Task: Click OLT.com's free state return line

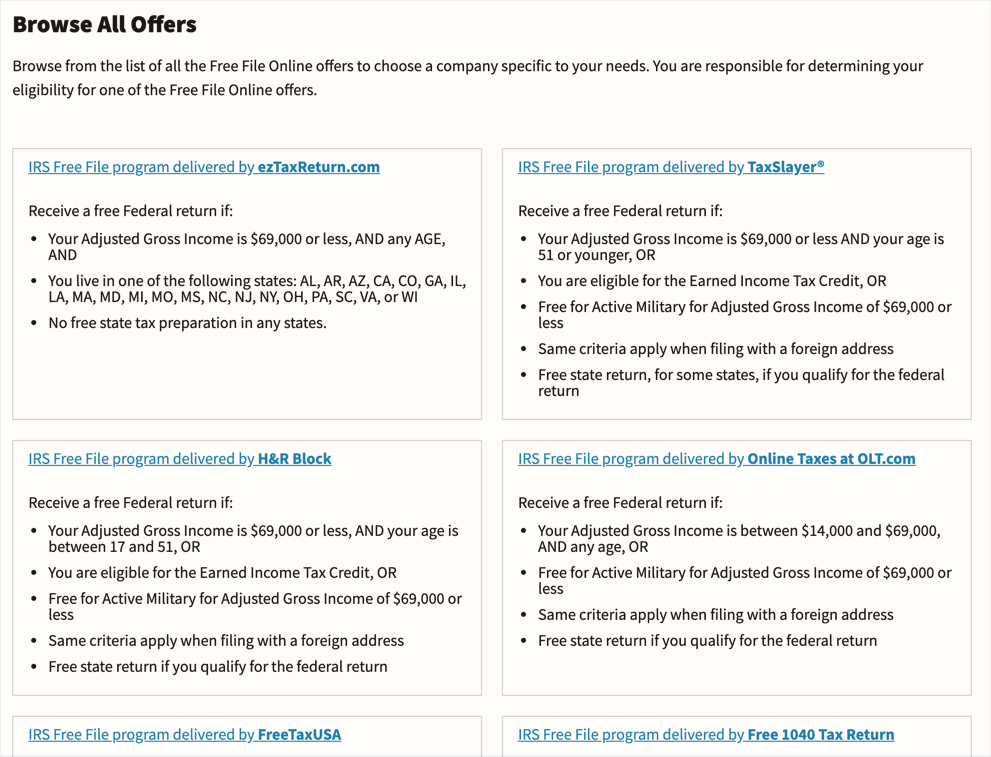Action: click(707, 641)
